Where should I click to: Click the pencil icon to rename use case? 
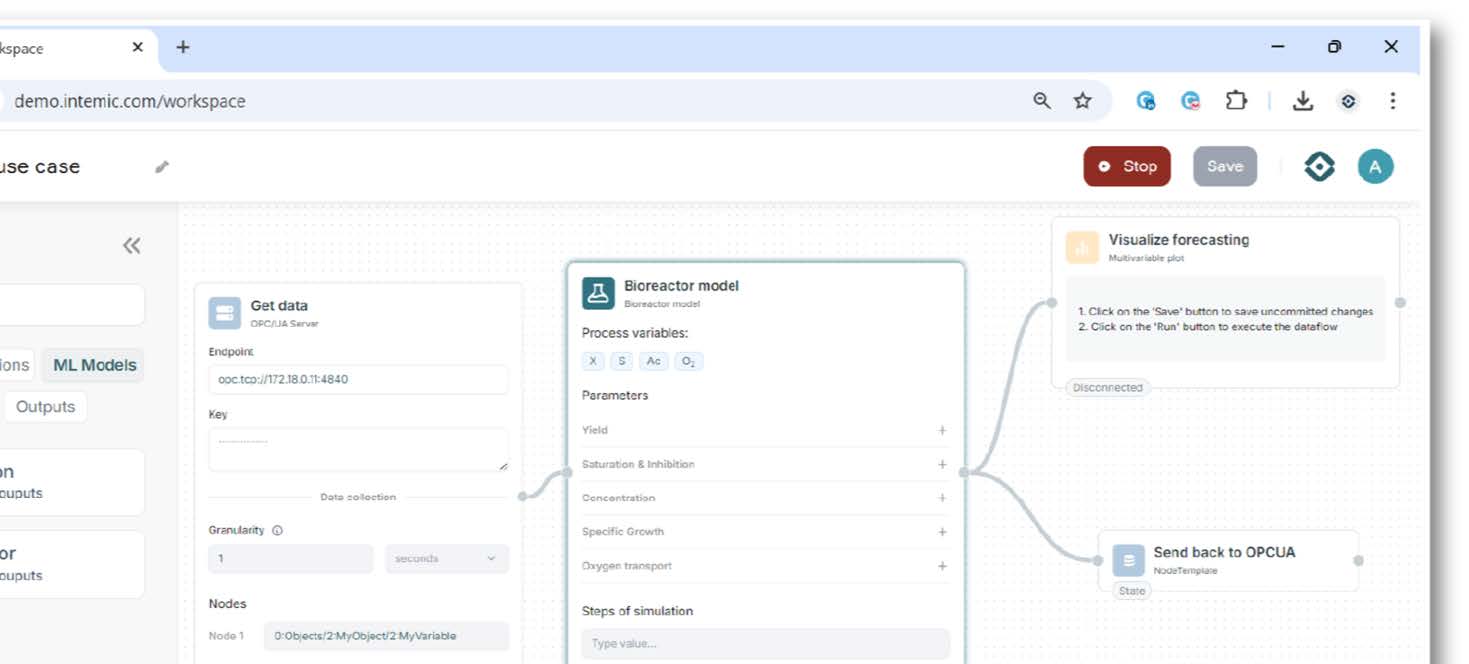pos(162,167)
